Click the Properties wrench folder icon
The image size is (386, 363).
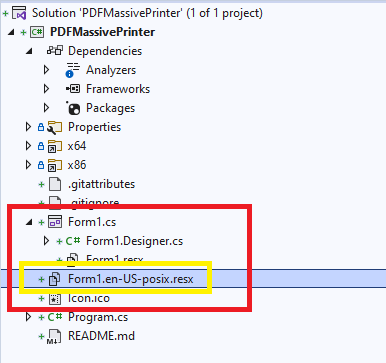coord(54,127)
